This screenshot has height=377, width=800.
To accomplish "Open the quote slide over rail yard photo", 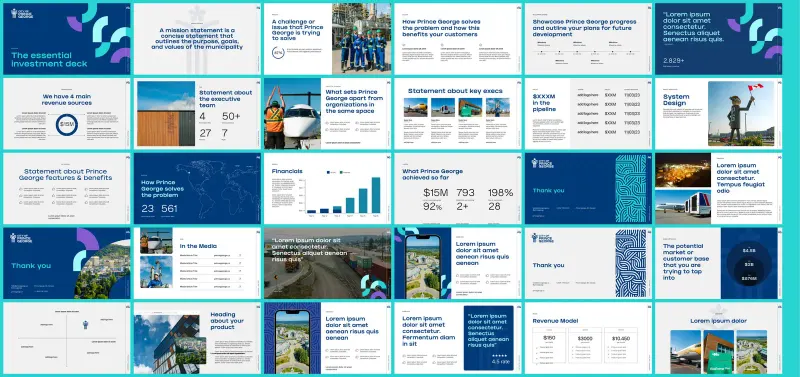I will click(327, 263).
